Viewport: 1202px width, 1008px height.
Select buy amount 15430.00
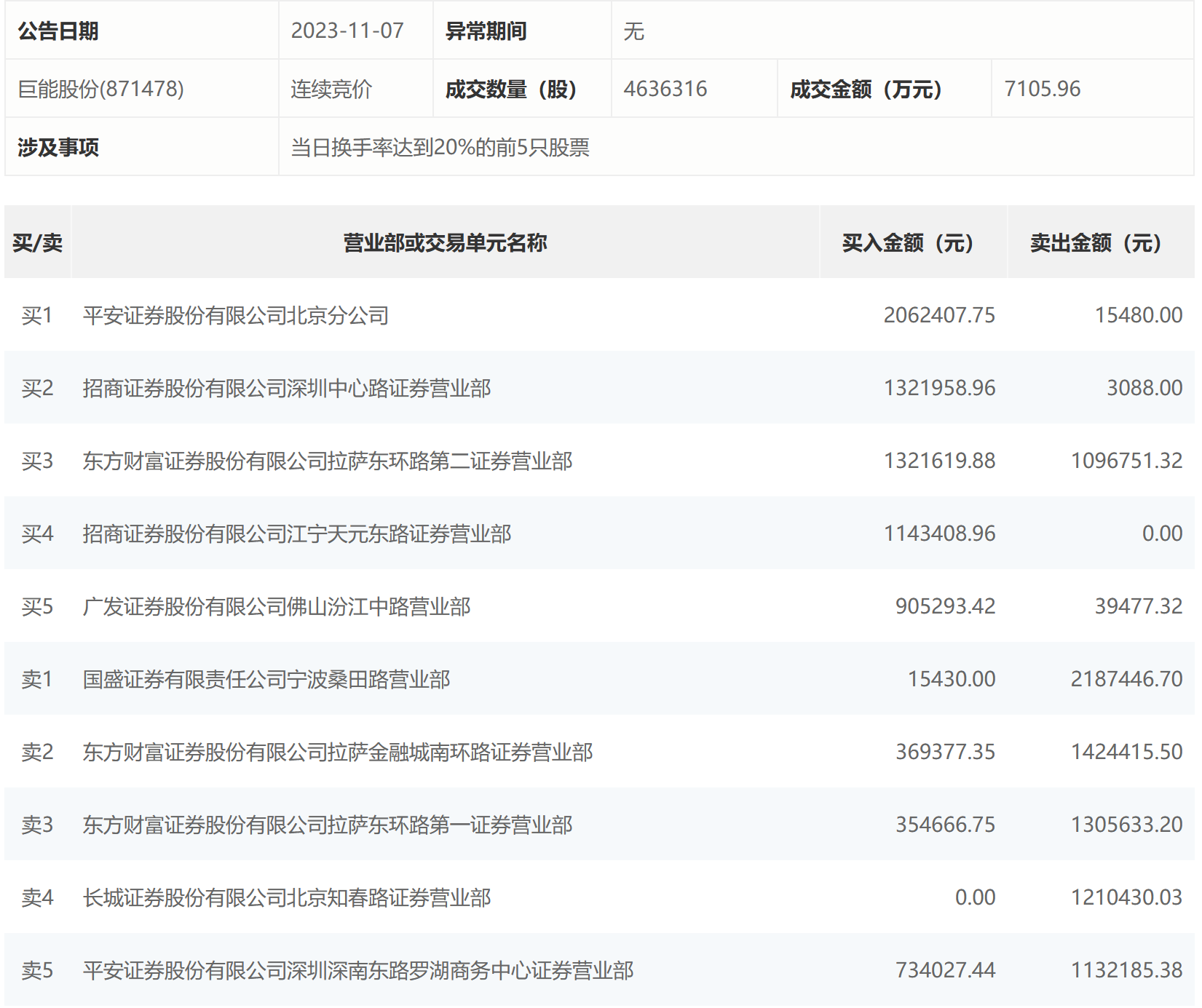point(951,679)
